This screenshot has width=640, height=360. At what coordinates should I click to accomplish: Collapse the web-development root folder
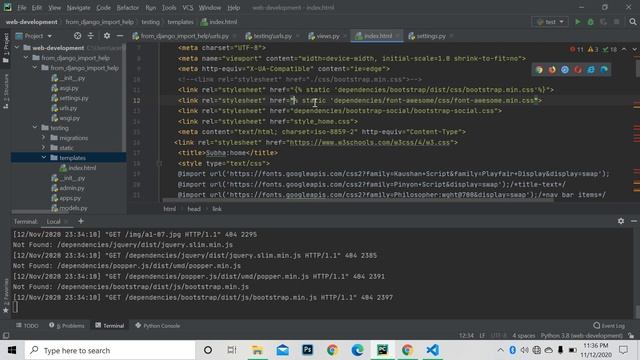coord(17,48)
